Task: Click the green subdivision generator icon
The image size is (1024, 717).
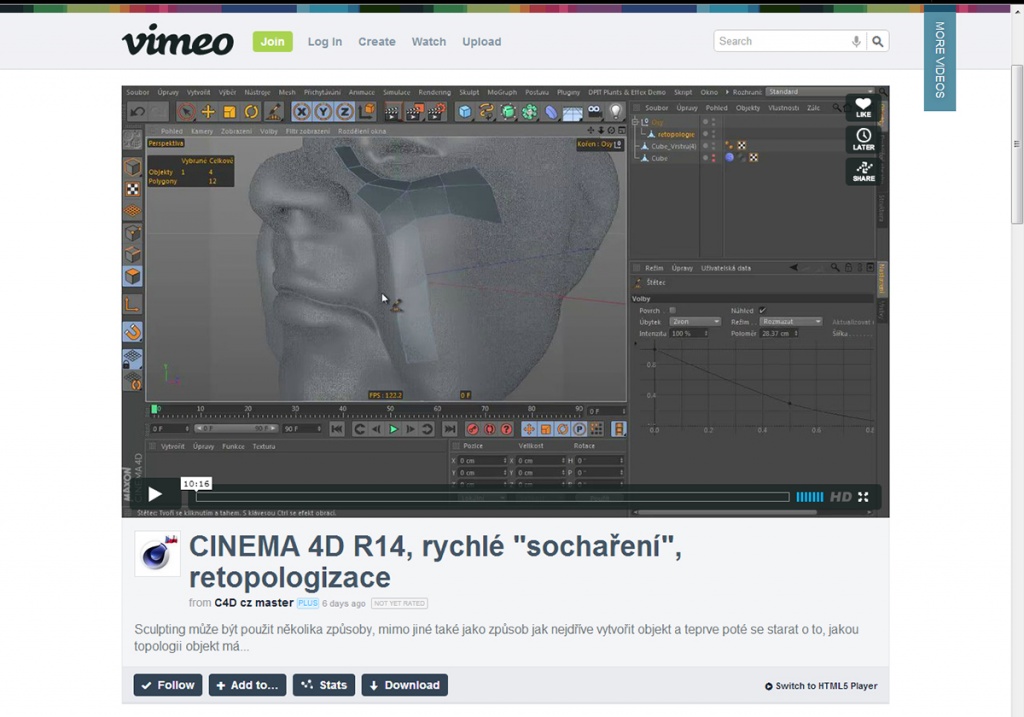Action: click(507, 112)
